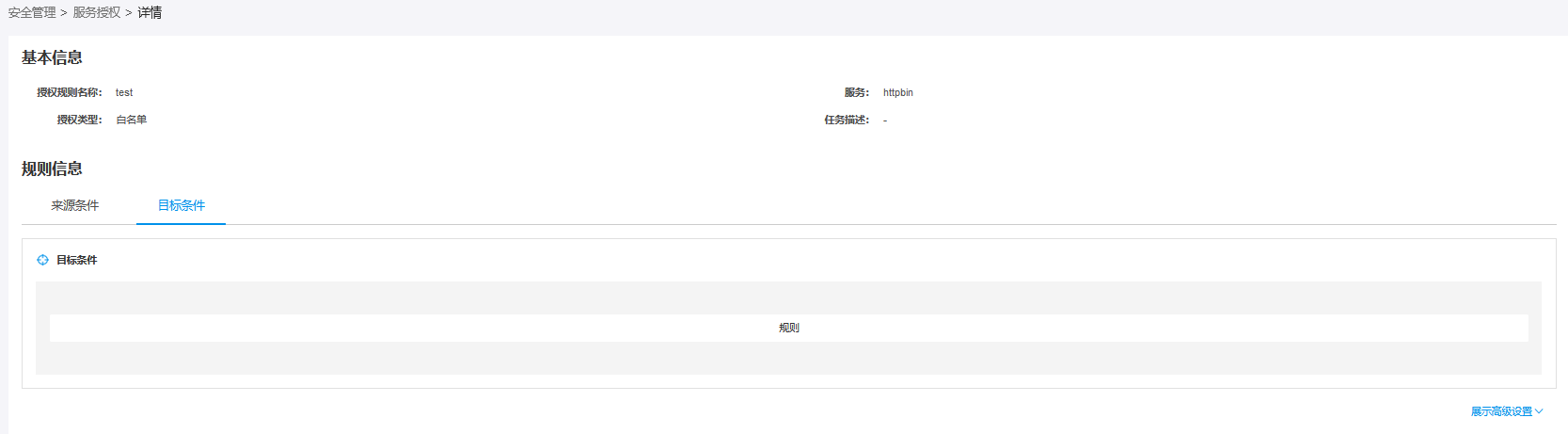Click the 规则信息 section heading

52,169
